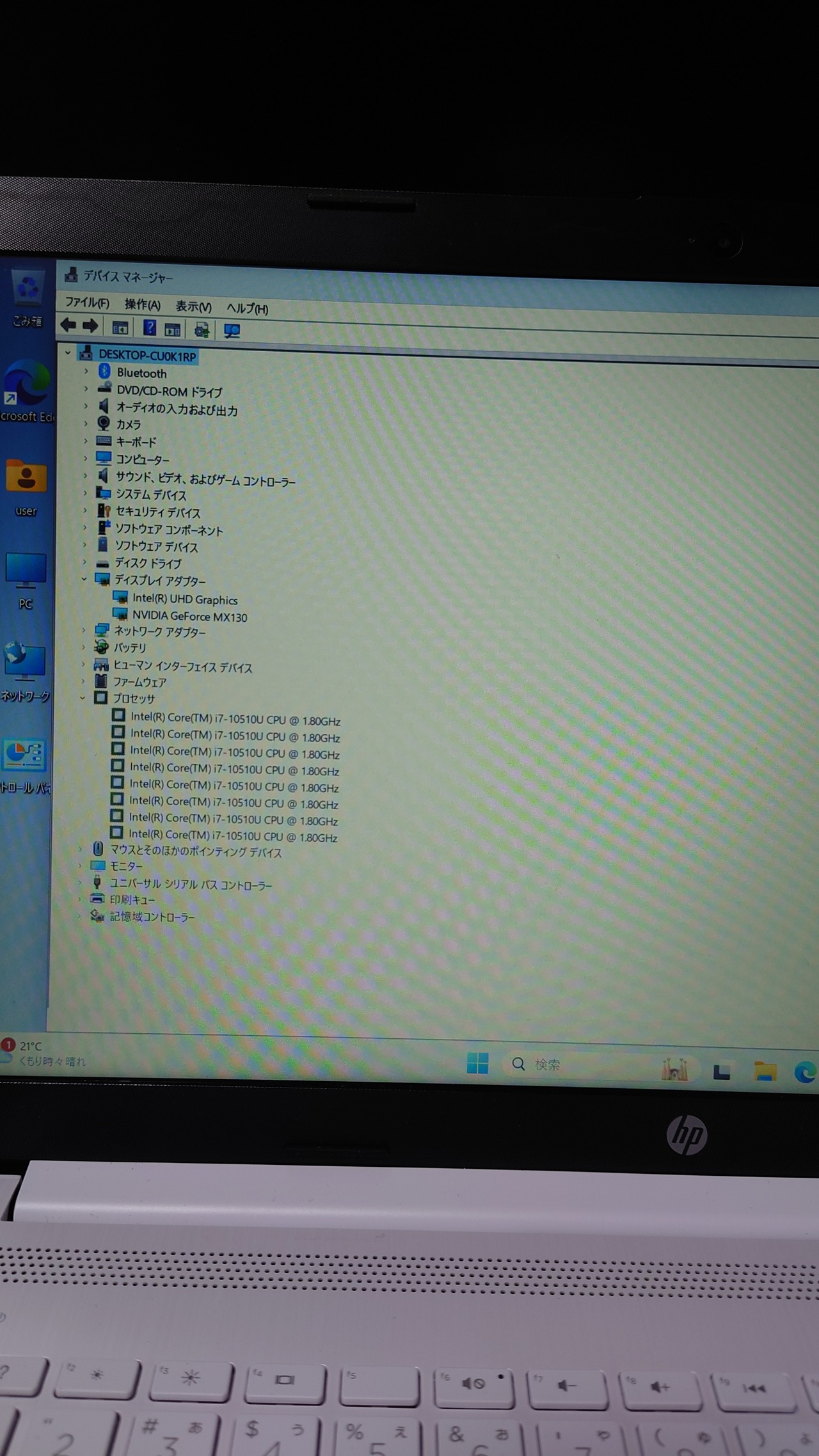This screenshot has height=1456, width=819.
Task: Select the first Intel Core i7-10510U processor entry
Action: pos(235,719)
